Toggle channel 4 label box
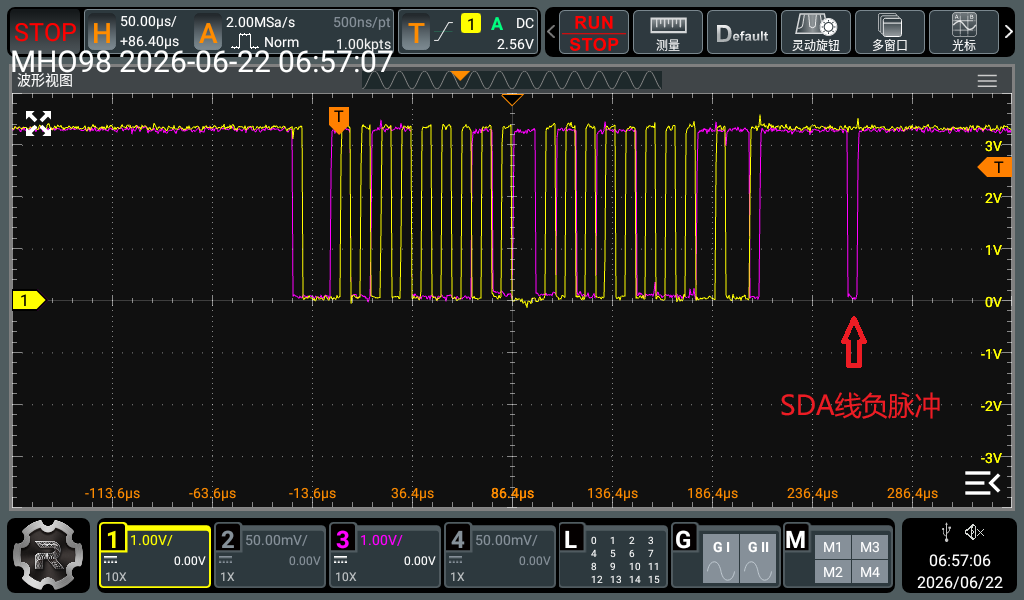This screenshot has width=1024, height=600. point(457,539)
